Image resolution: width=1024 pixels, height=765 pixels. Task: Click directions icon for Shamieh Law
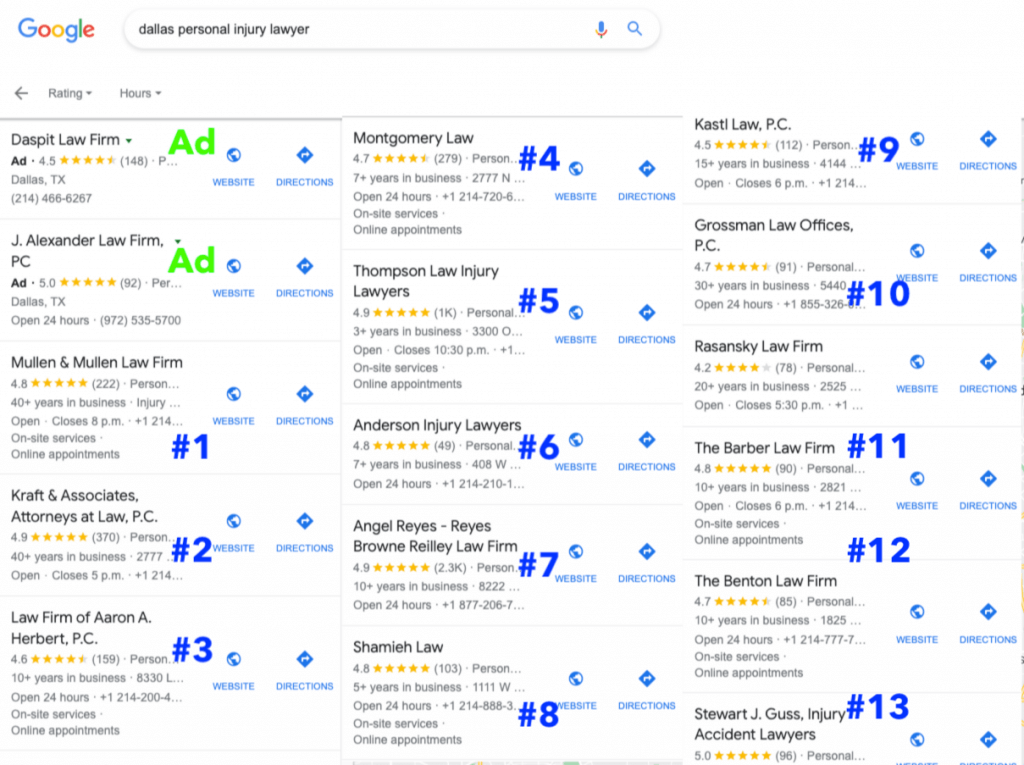coord(647,678)
